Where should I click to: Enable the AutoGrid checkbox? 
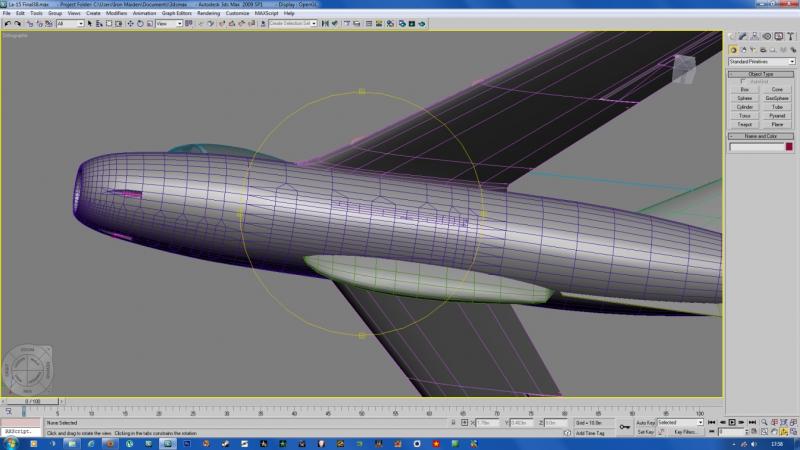click(743, 82)
